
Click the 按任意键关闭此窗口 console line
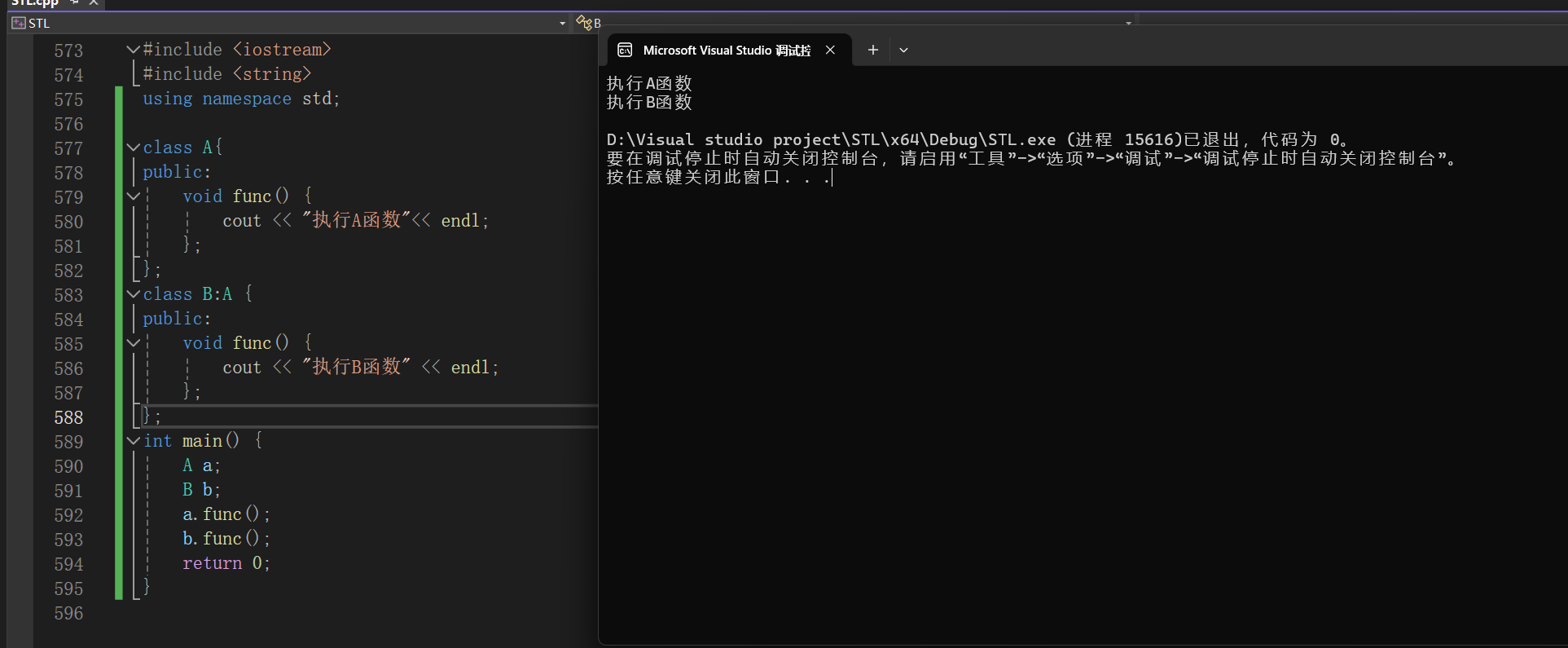pos(718,177)
